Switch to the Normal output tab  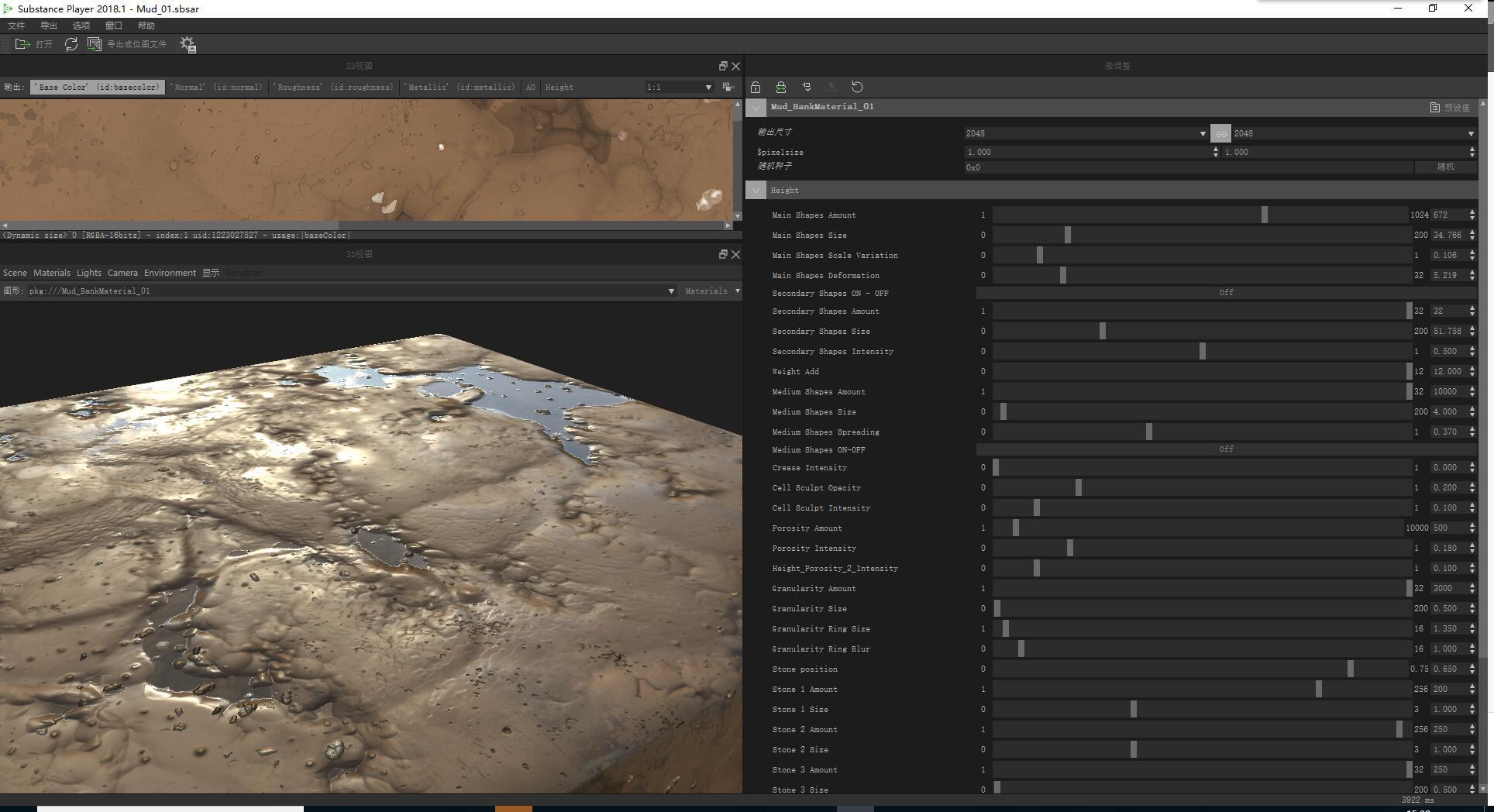pyautogui.click(x=215, y=87)
